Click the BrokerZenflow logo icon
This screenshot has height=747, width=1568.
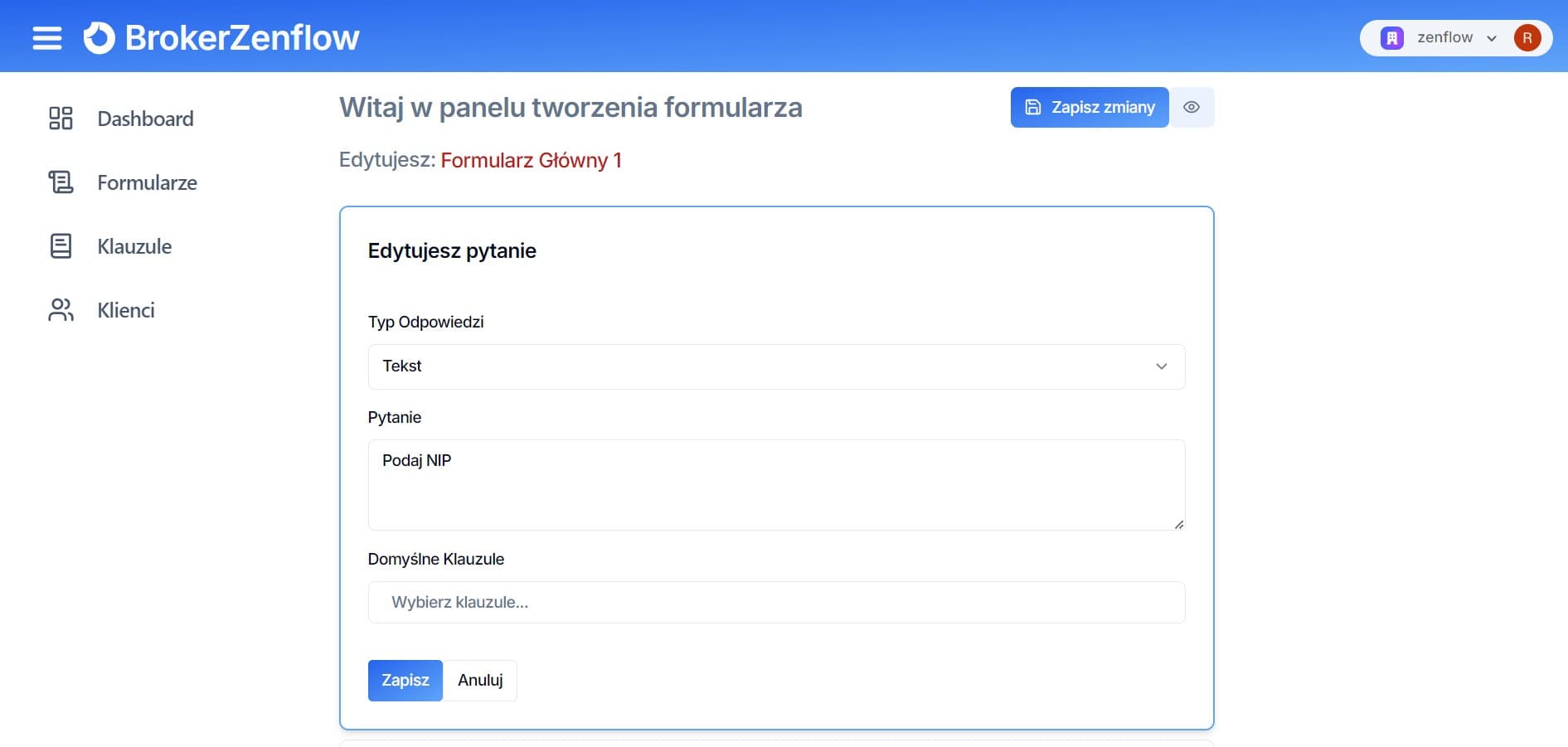point(100,38)
